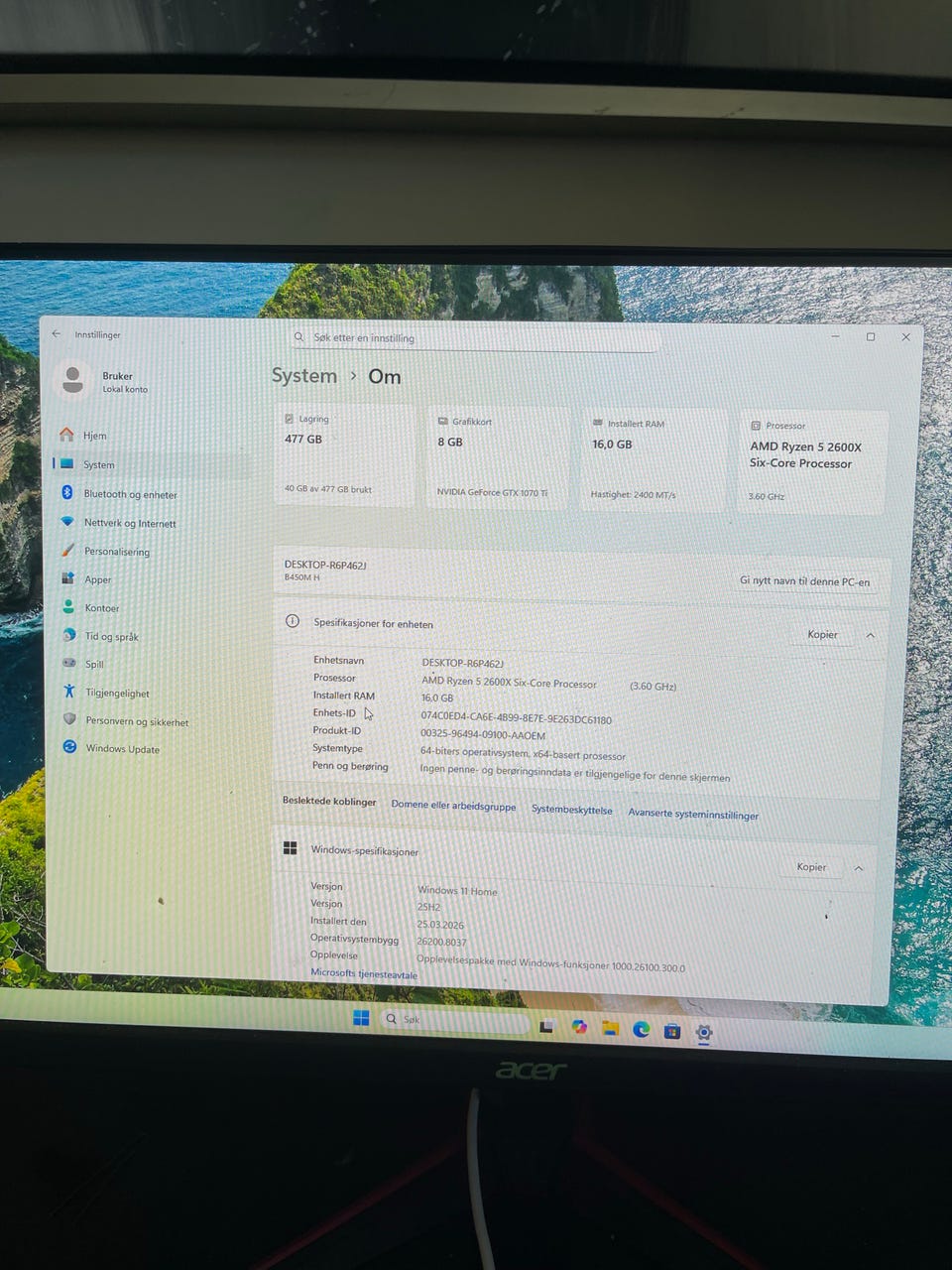The image size is (952, 1270).
Task: Click System in the breadcrumb
Action: (303, 376)
